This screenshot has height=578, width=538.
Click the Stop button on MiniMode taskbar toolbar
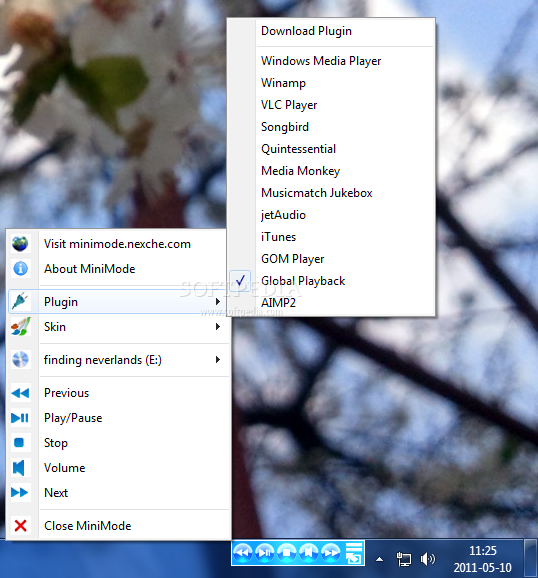coord(287,553)
